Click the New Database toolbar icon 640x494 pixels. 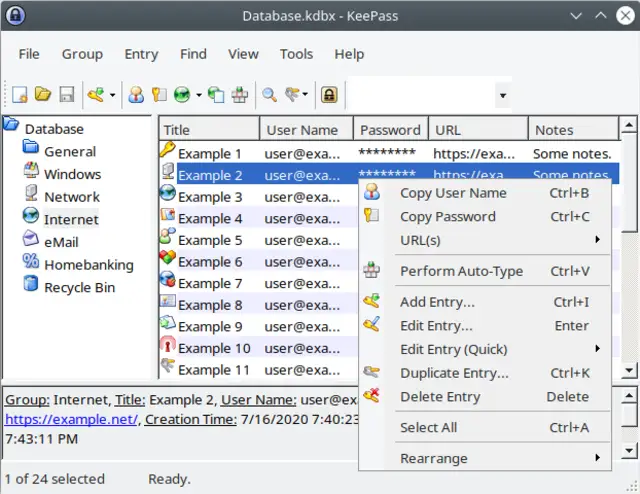[20, 95]
